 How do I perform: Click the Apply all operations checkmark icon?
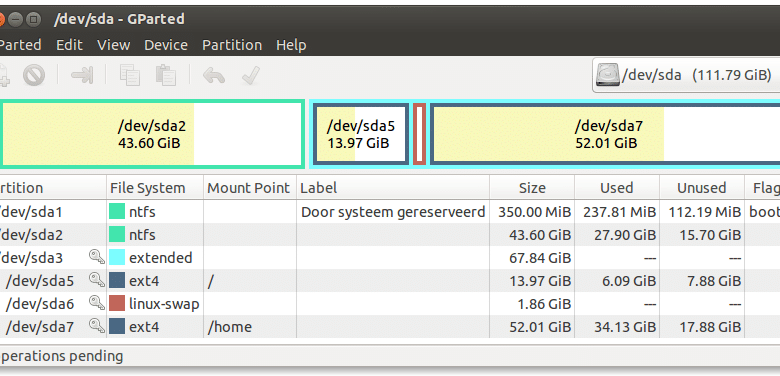pyautogui.click(x=251, y=76)
